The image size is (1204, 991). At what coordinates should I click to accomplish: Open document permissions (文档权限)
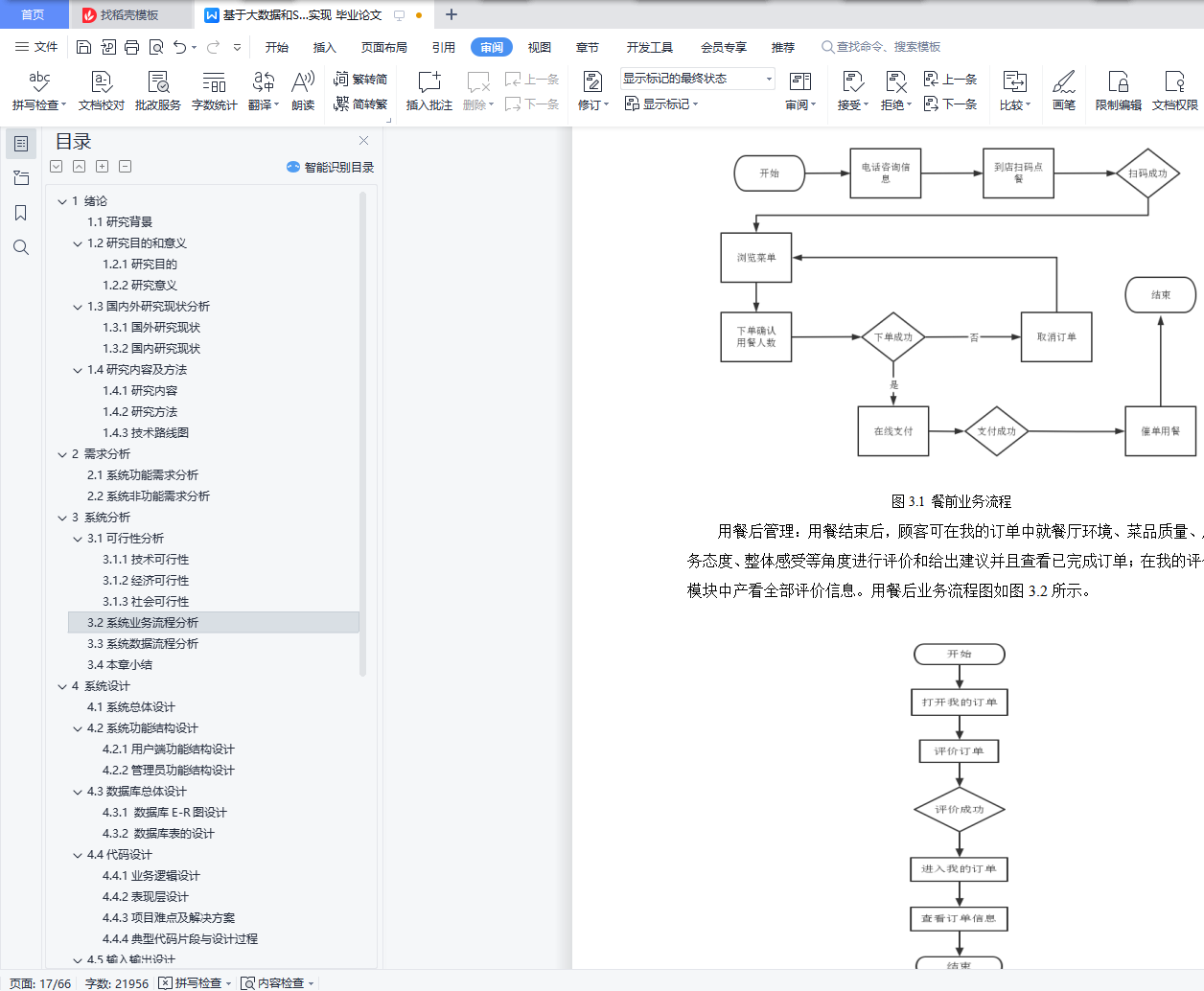[x=1175, y=91]
